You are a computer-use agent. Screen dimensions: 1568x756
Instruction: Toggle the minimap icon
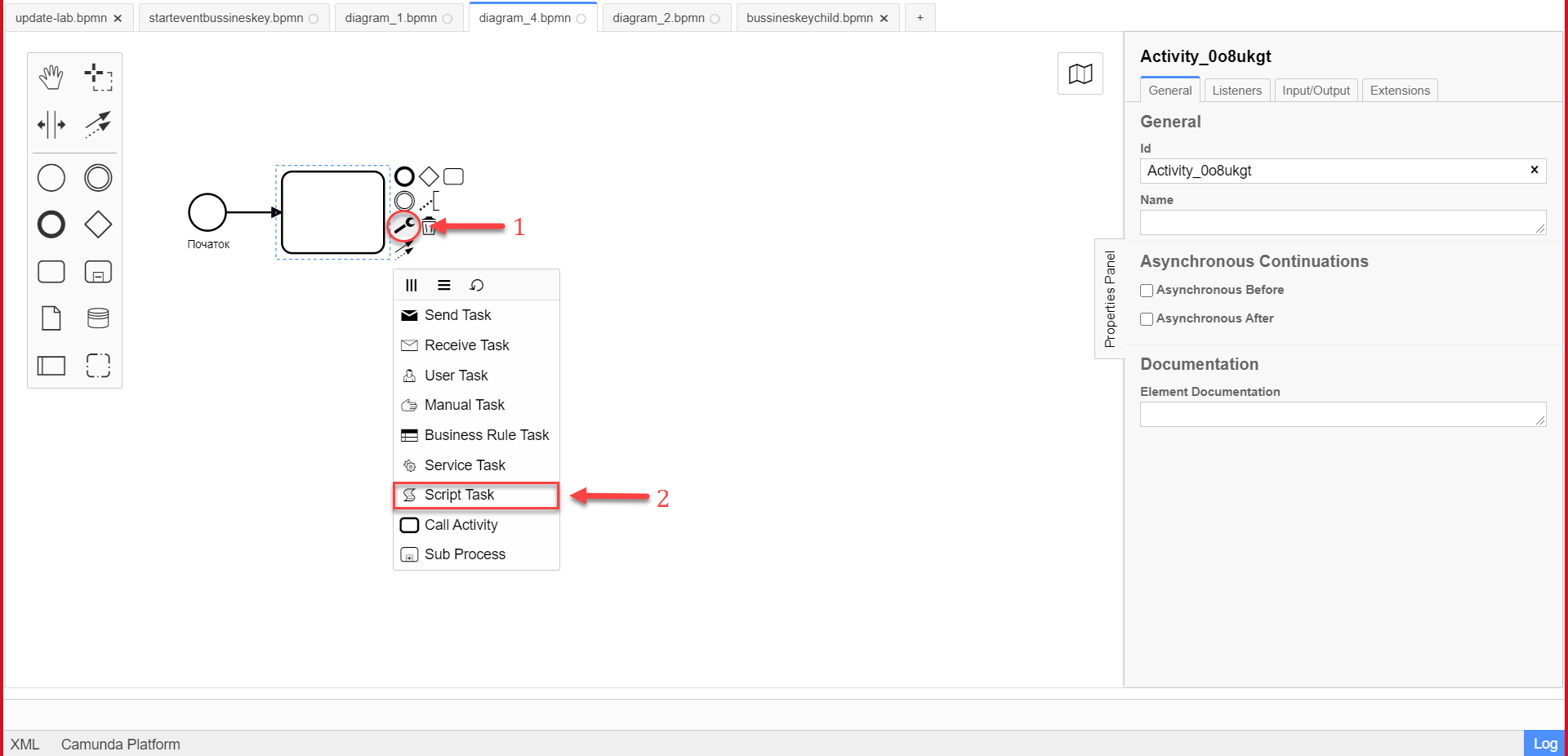1080,73
